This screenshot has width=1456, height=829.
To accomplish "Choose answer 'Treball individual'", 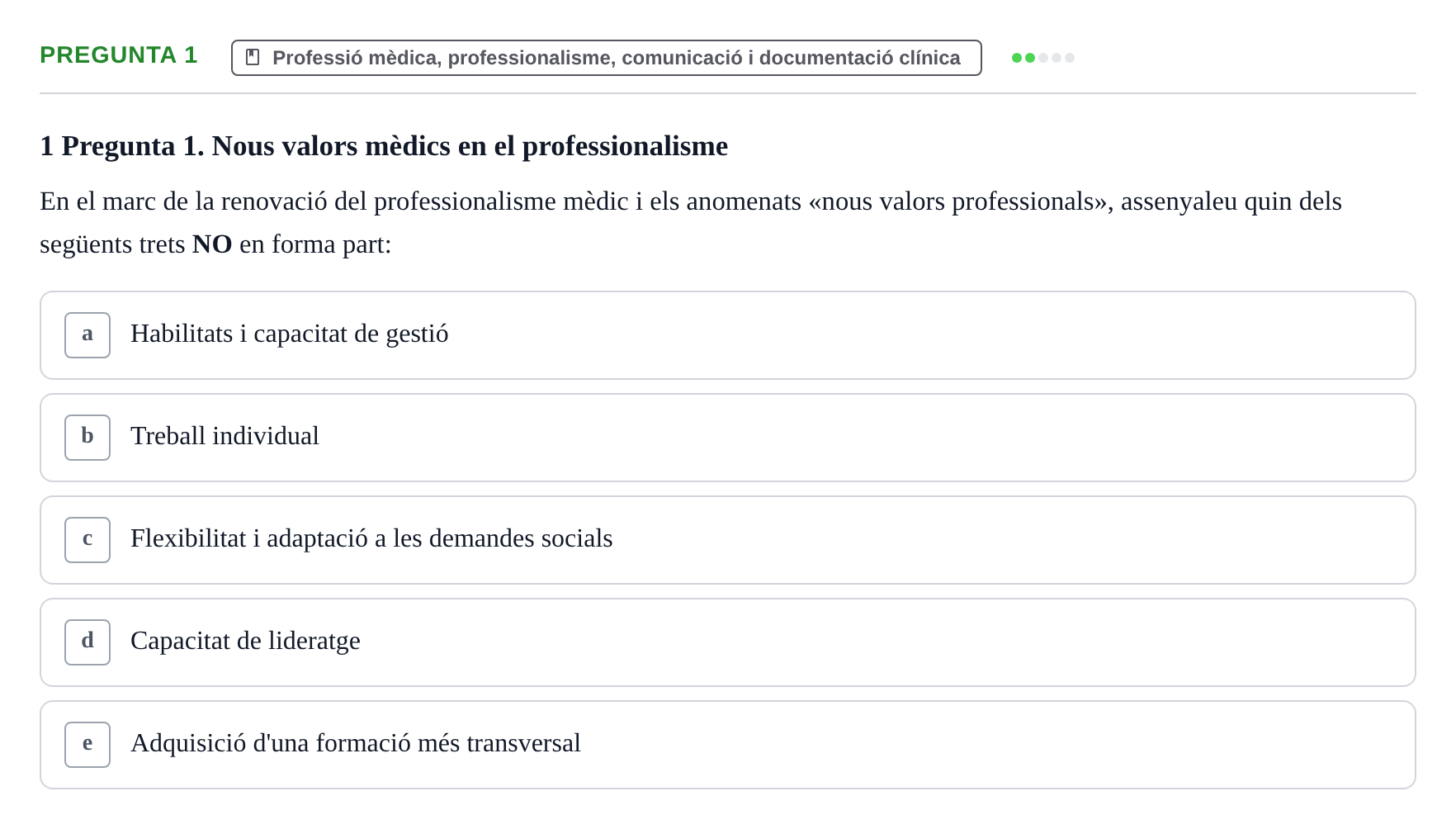I will click(728, 438).
